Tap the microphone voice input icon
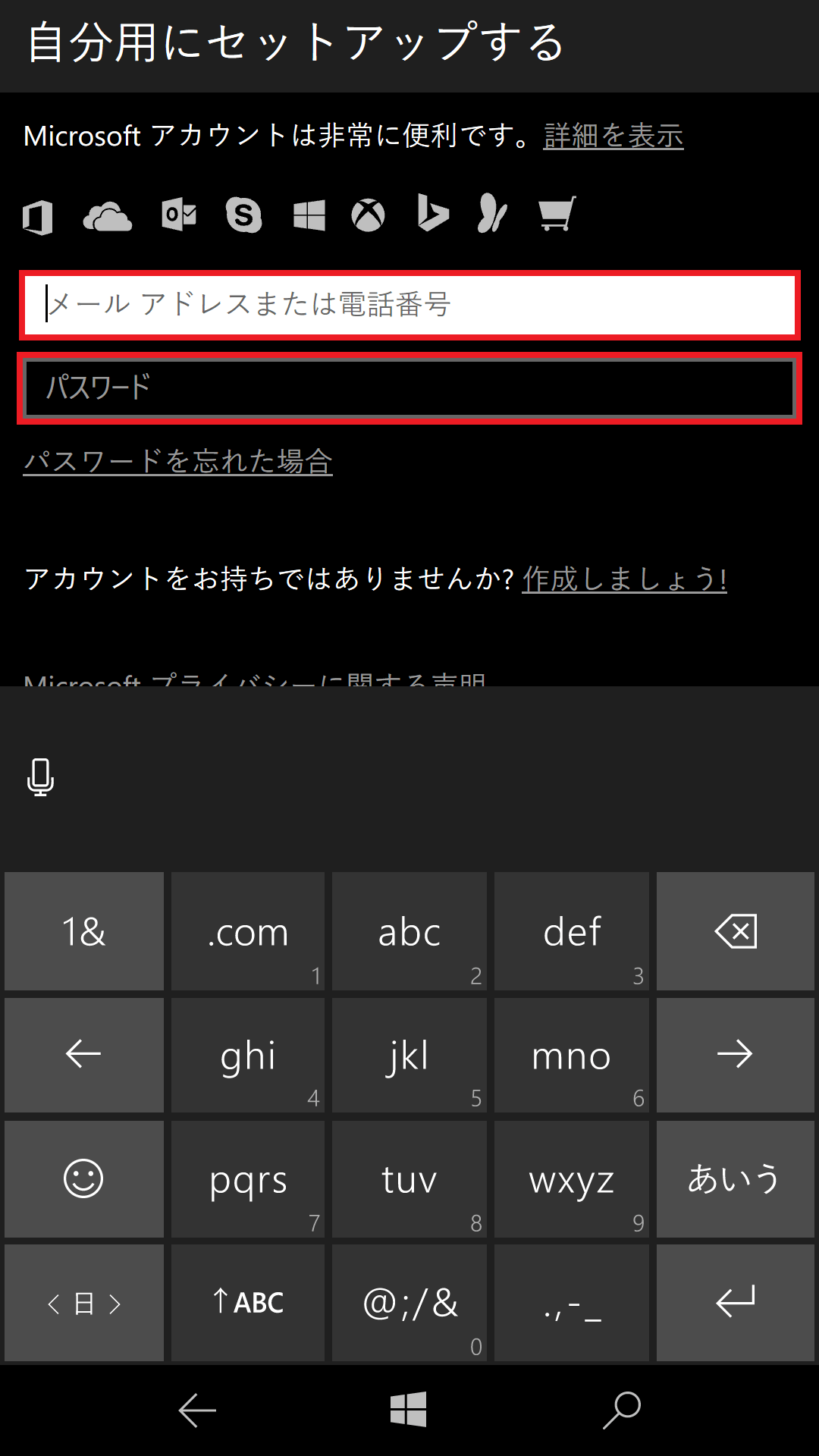This screenshot has height=1456, width=819. (x=40, y=777)
